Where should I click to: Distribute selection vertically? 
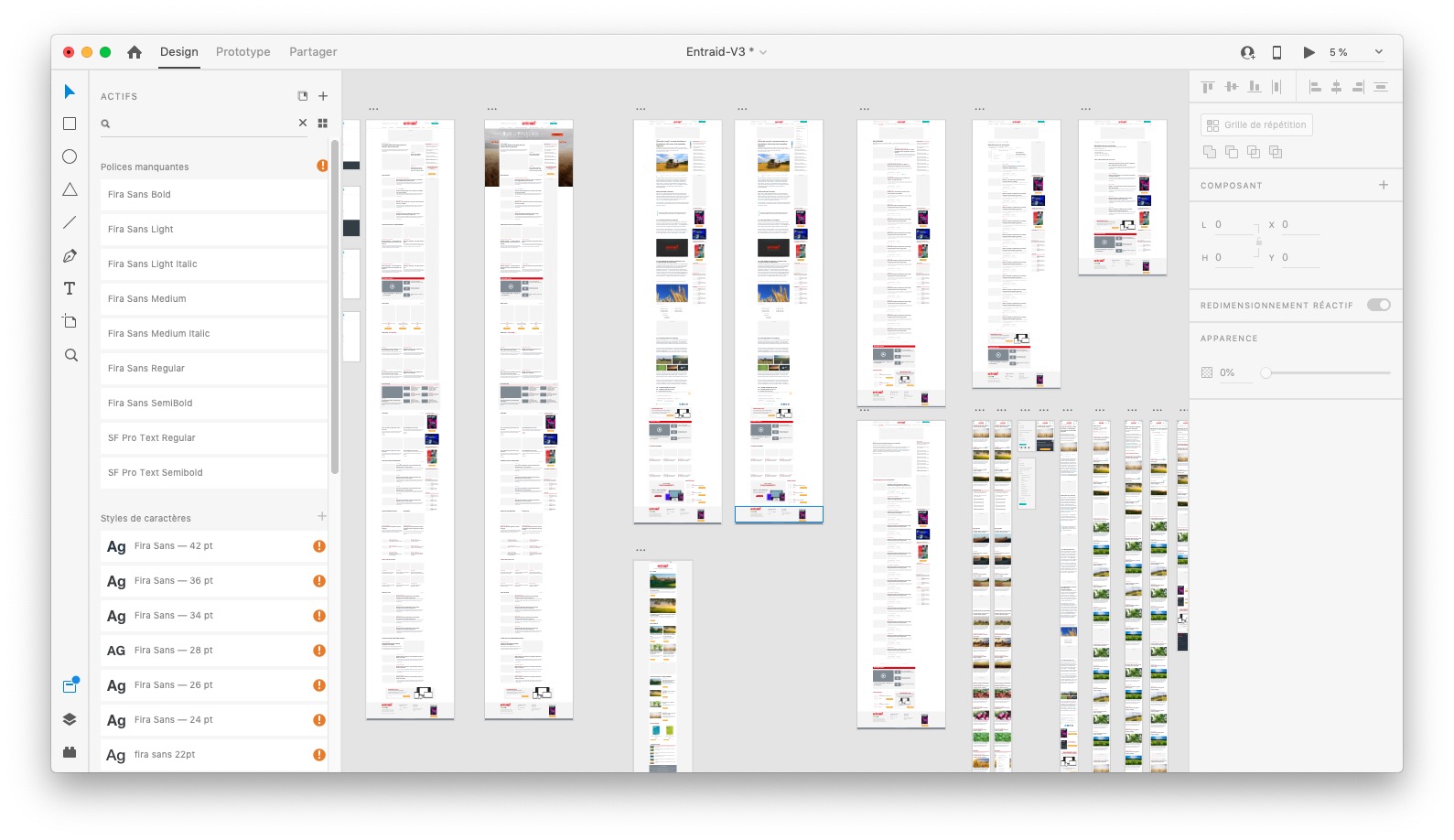point(1277,87)
